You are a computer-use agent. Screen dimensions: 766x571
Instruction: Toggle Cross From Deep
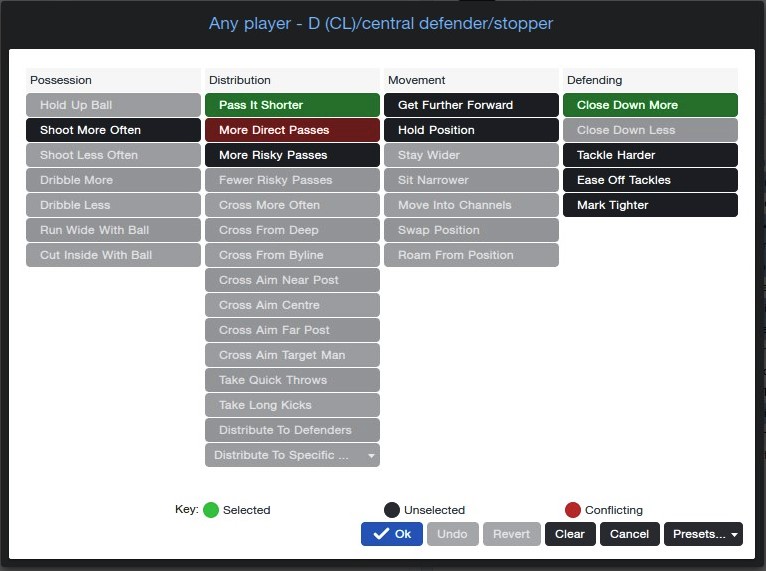[x=292, y=230]
